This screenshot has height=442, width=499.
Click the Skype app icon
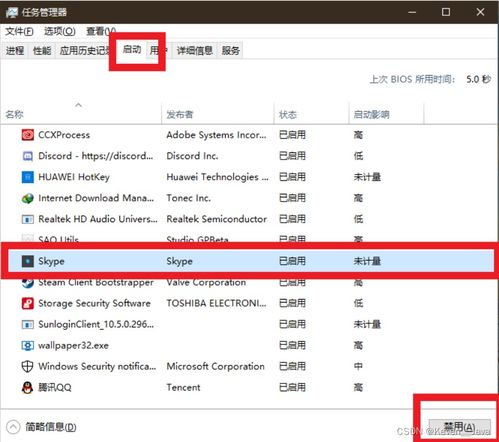click(28, 261)
